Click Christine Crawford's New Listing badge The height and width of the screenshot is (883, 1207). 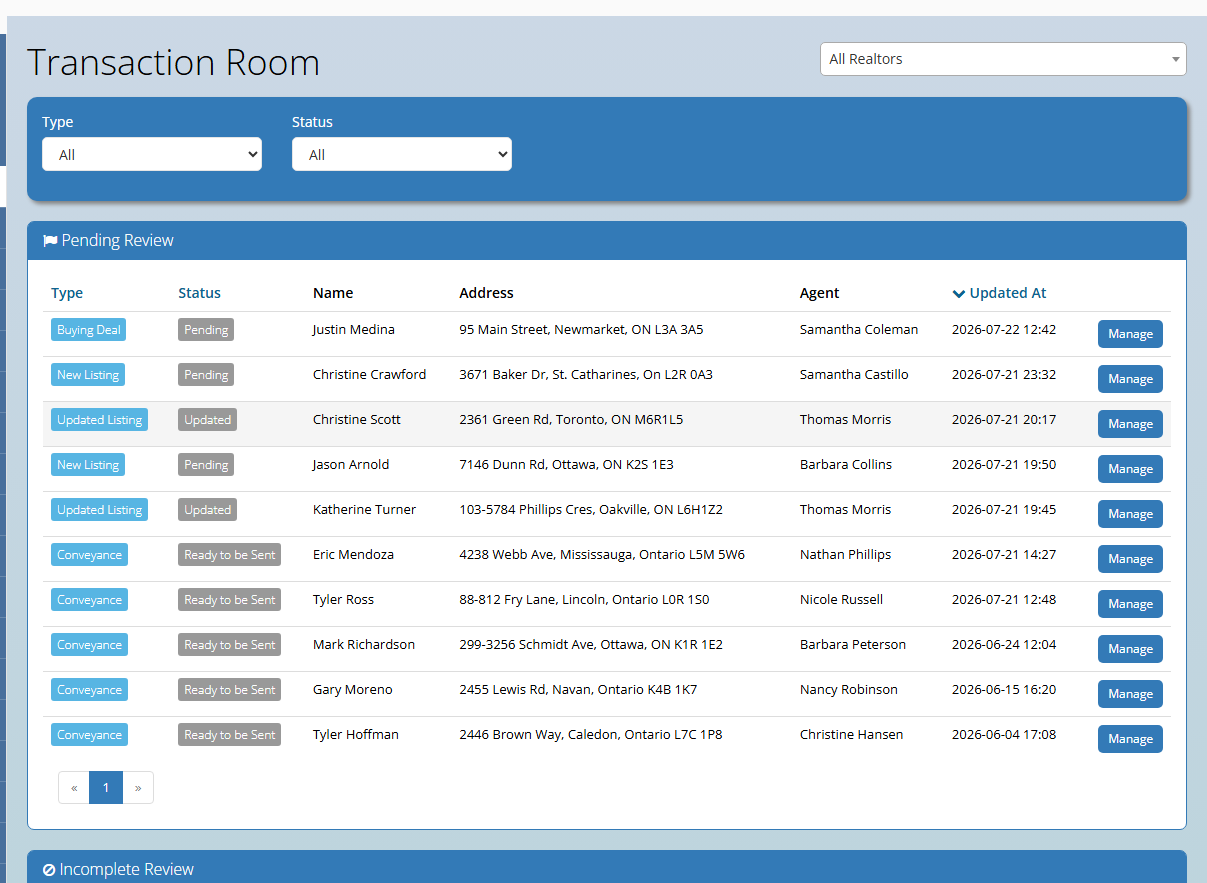[x=88, y=375]
